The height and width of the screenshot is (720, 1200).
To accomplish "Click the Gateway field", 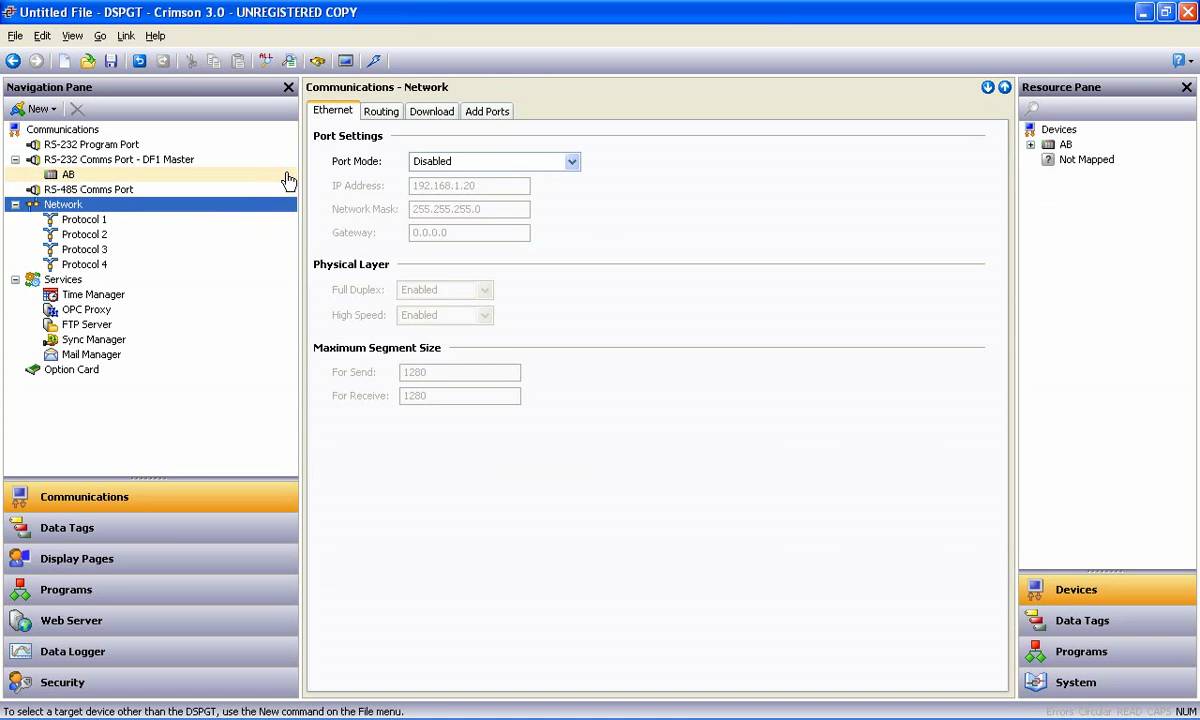I will (469, 233).
